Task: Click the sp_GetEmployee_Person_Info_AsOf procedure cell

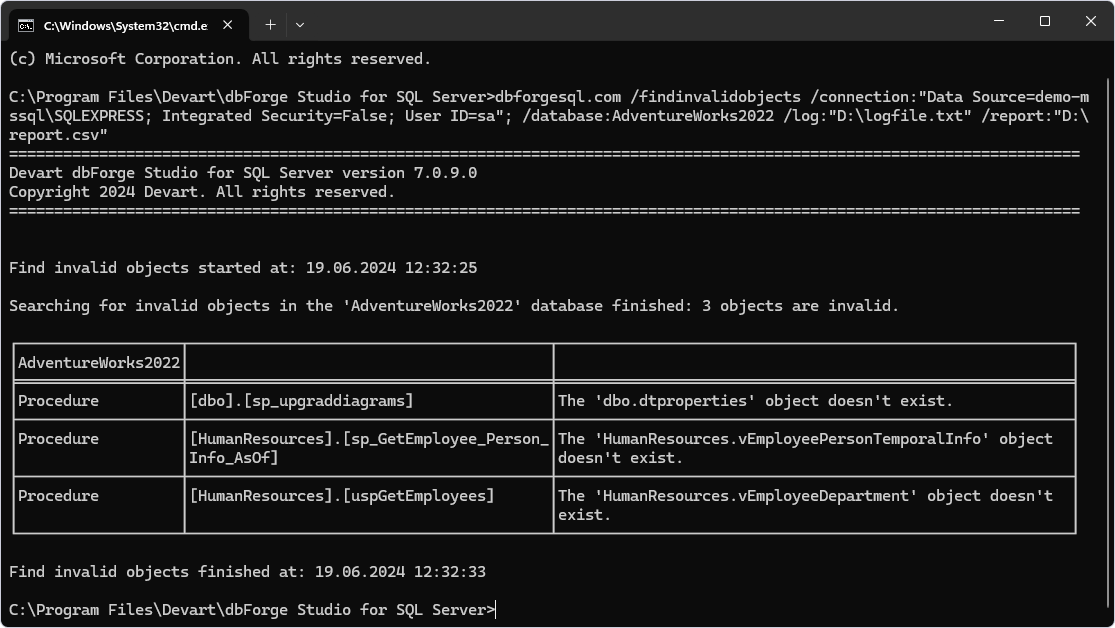Action: tap(368, 448)
